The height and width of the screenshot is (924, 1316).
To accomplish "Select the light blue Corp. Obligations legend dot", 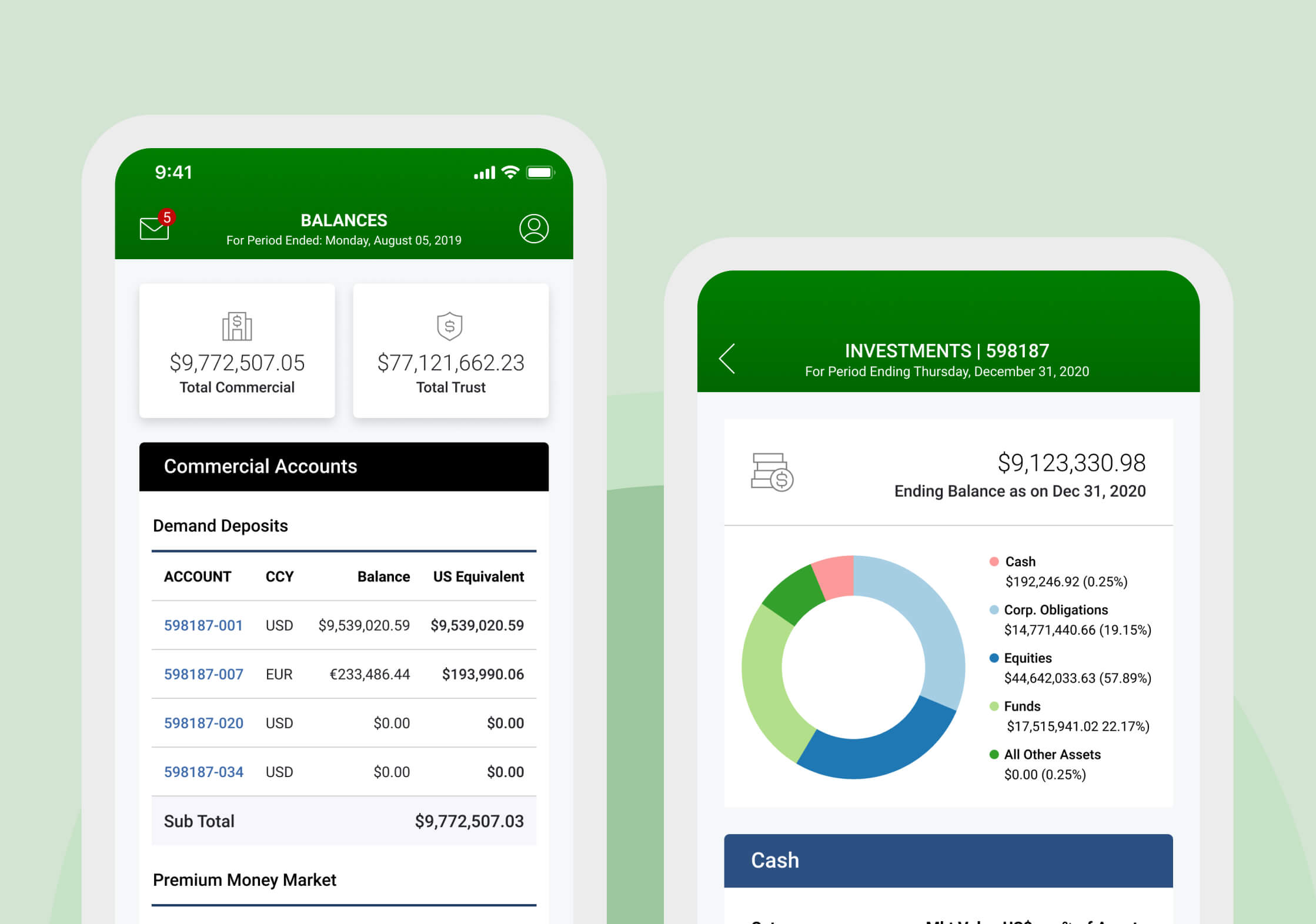I will coord(994,610).
